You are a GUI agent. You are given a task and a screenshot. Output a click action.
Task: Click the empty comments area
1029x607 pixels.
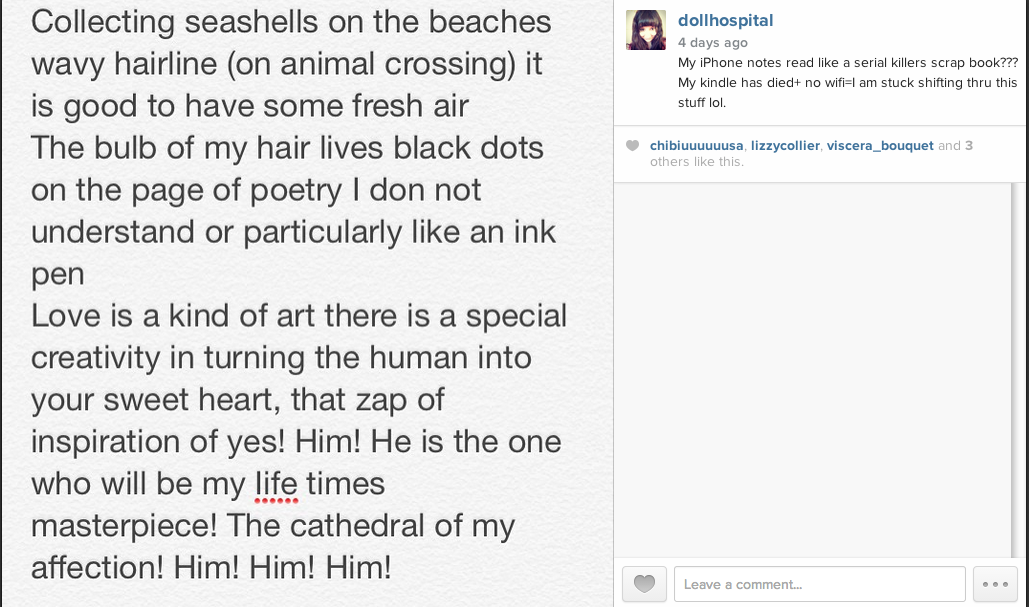pos(820,370)
